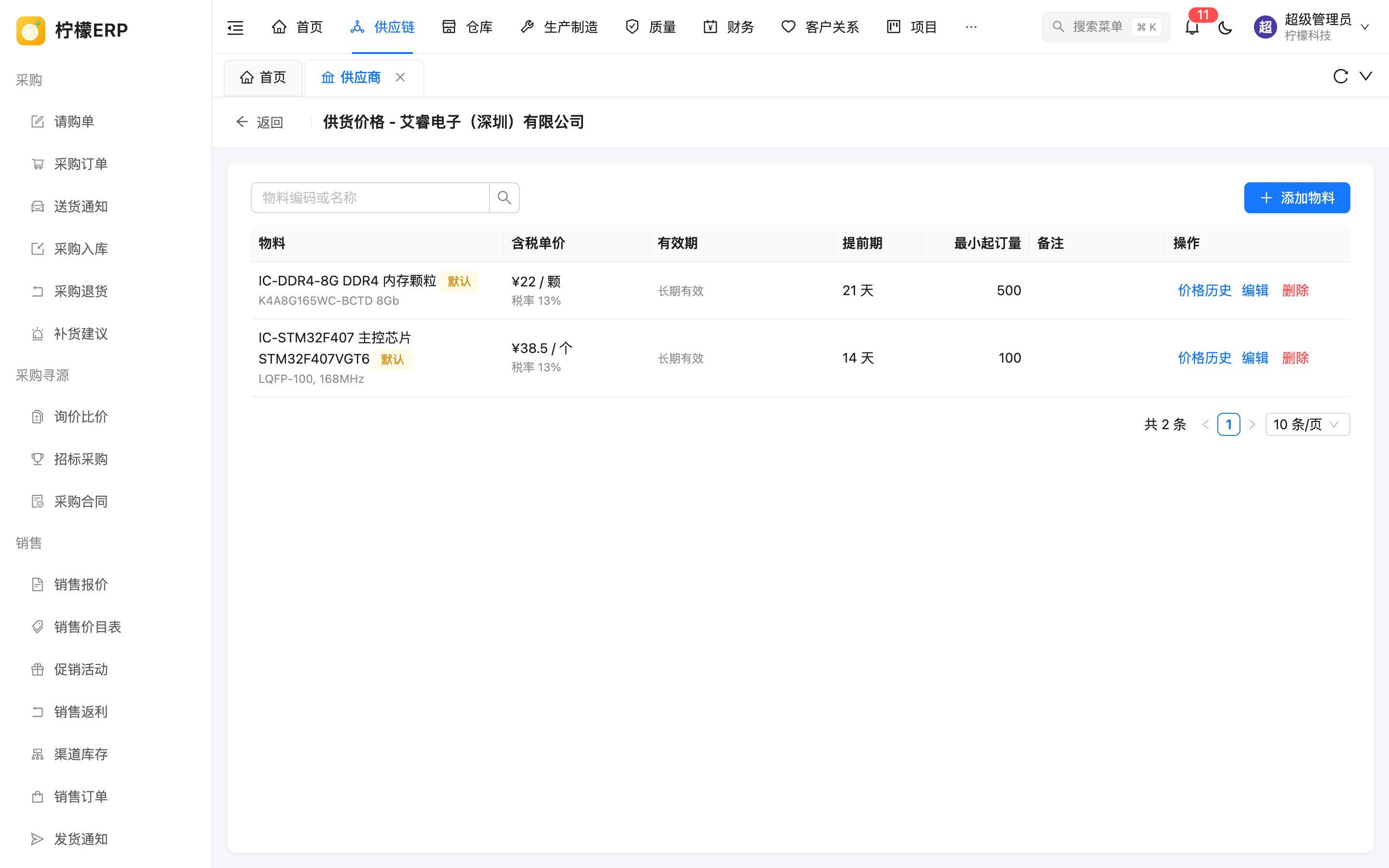Close the 供应商 tab
The width and height of the screenshot is (1389, 868).
400,77
